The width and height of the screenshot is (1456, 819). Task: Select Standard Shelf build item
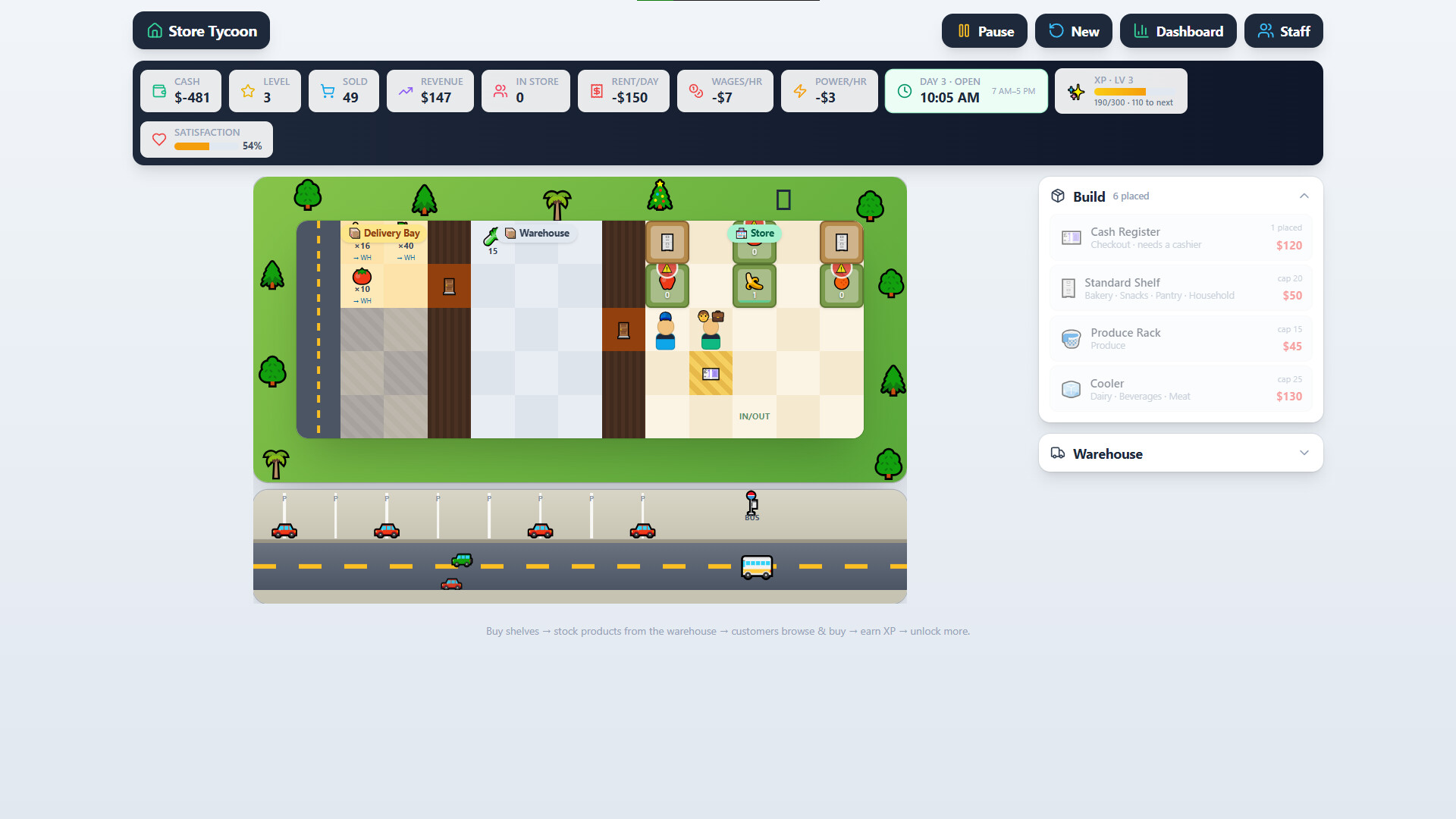click(x=1181, y=288)
